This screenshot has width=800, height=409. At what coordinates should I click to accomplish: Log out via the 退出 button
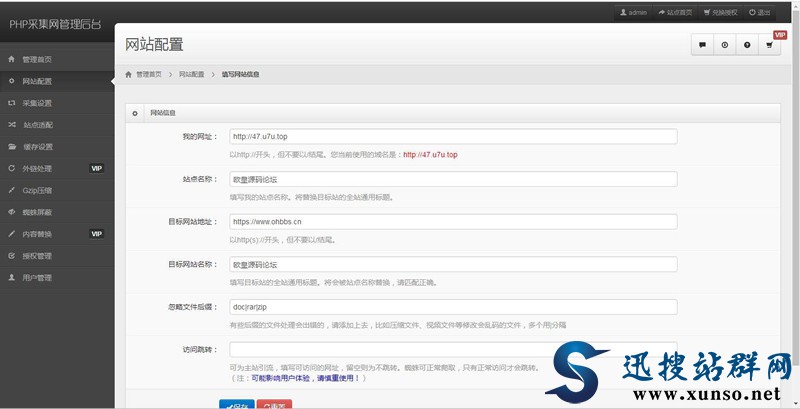[760, 13]
